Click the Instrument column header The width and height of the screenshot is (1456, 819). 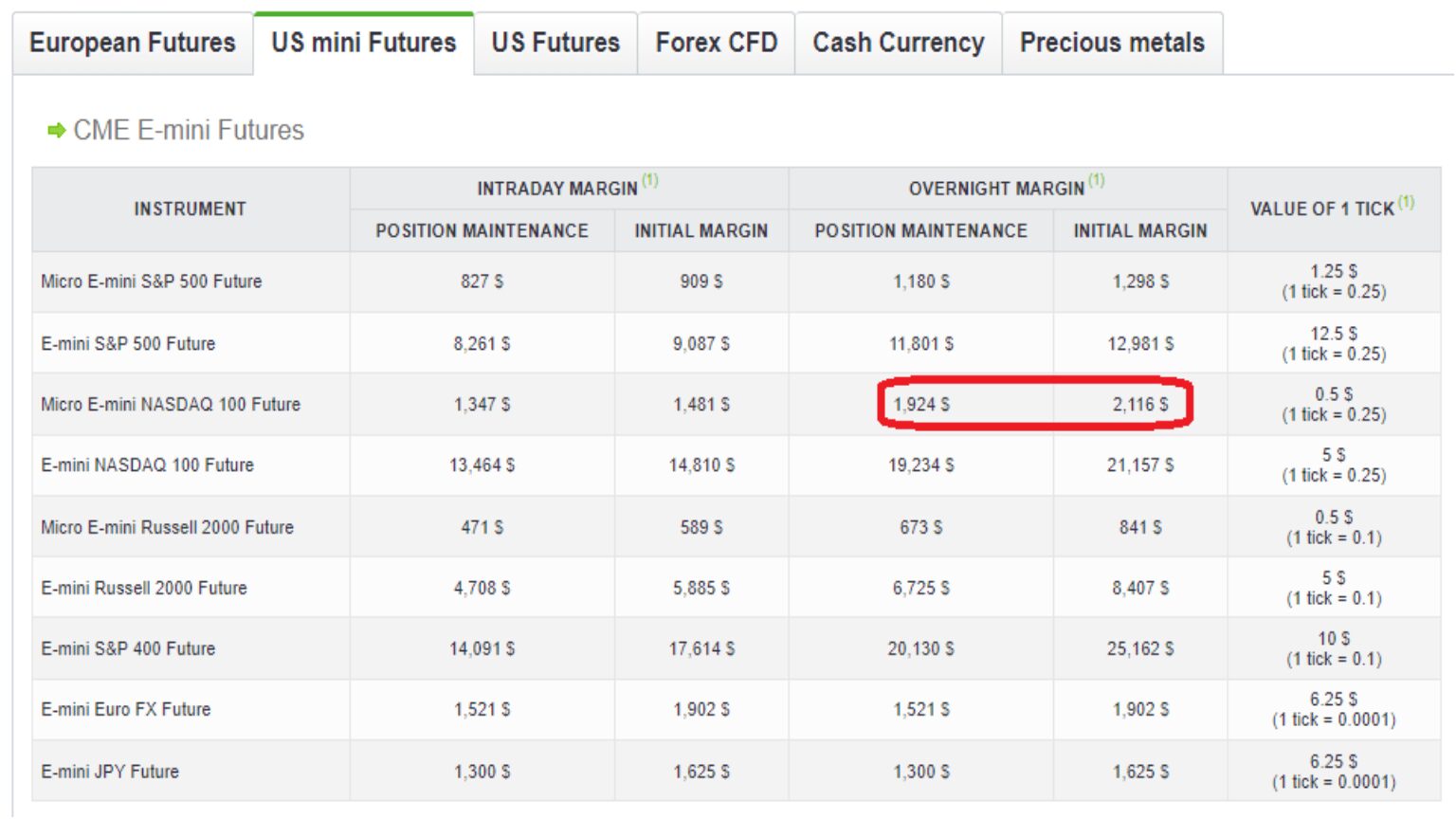pyautogui.click(x=191, y=209)
